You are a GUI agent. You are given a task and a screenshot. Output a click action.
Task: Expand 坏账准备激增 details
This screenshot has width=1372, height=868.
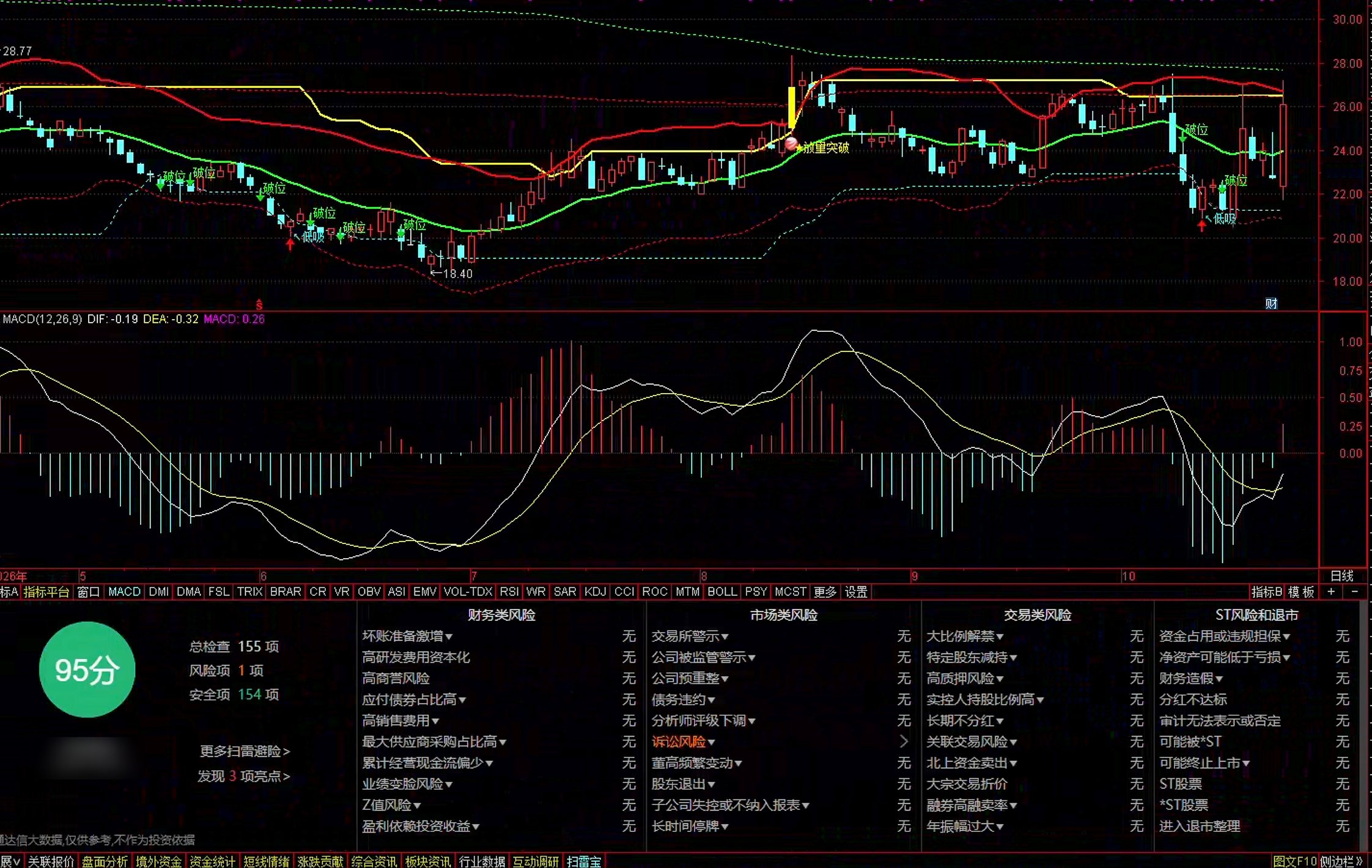click(407, 636)
